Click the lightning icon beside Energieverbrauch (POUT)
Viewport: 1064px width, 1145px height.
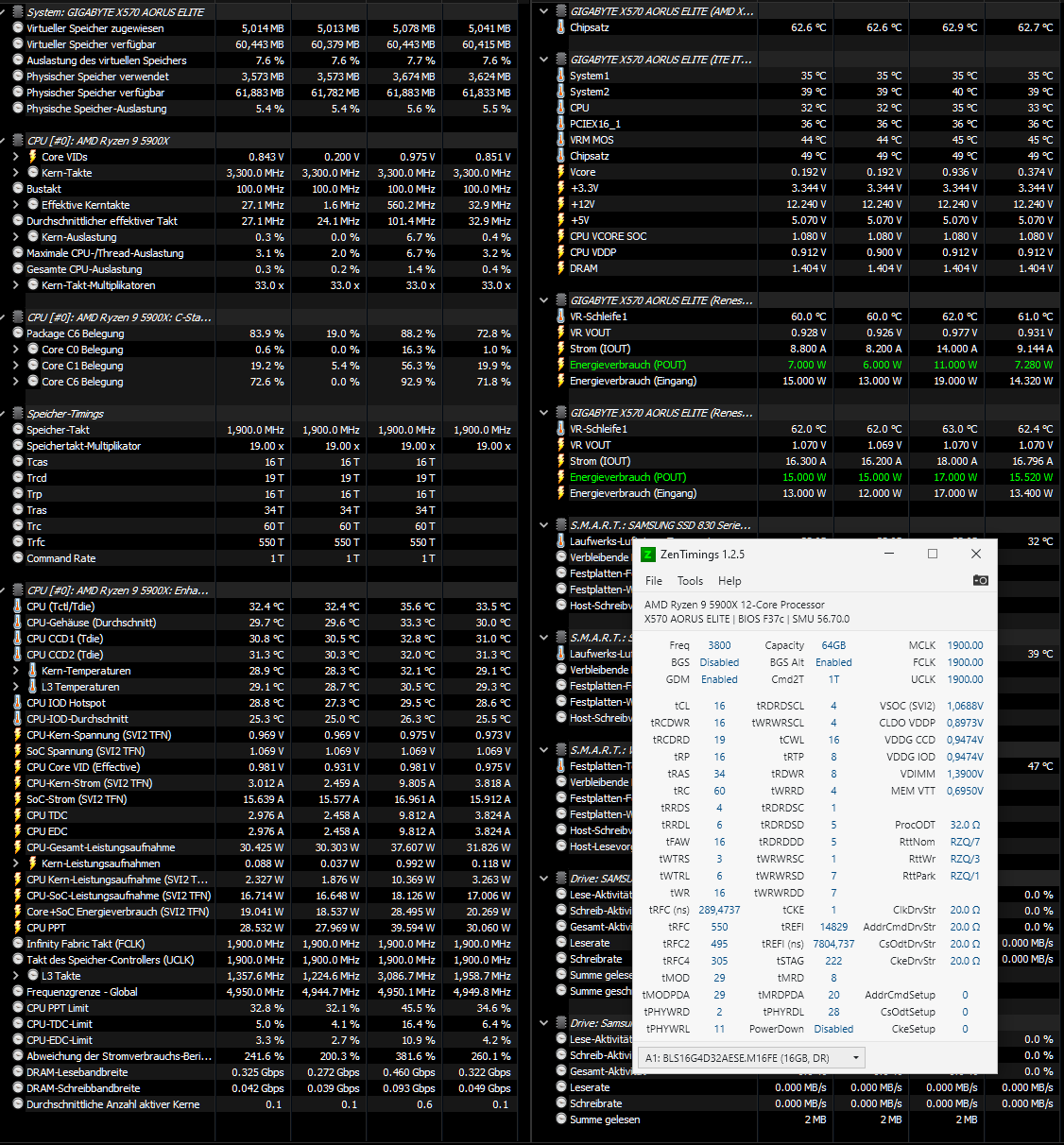pyautogui.click(x=560, y=364)
